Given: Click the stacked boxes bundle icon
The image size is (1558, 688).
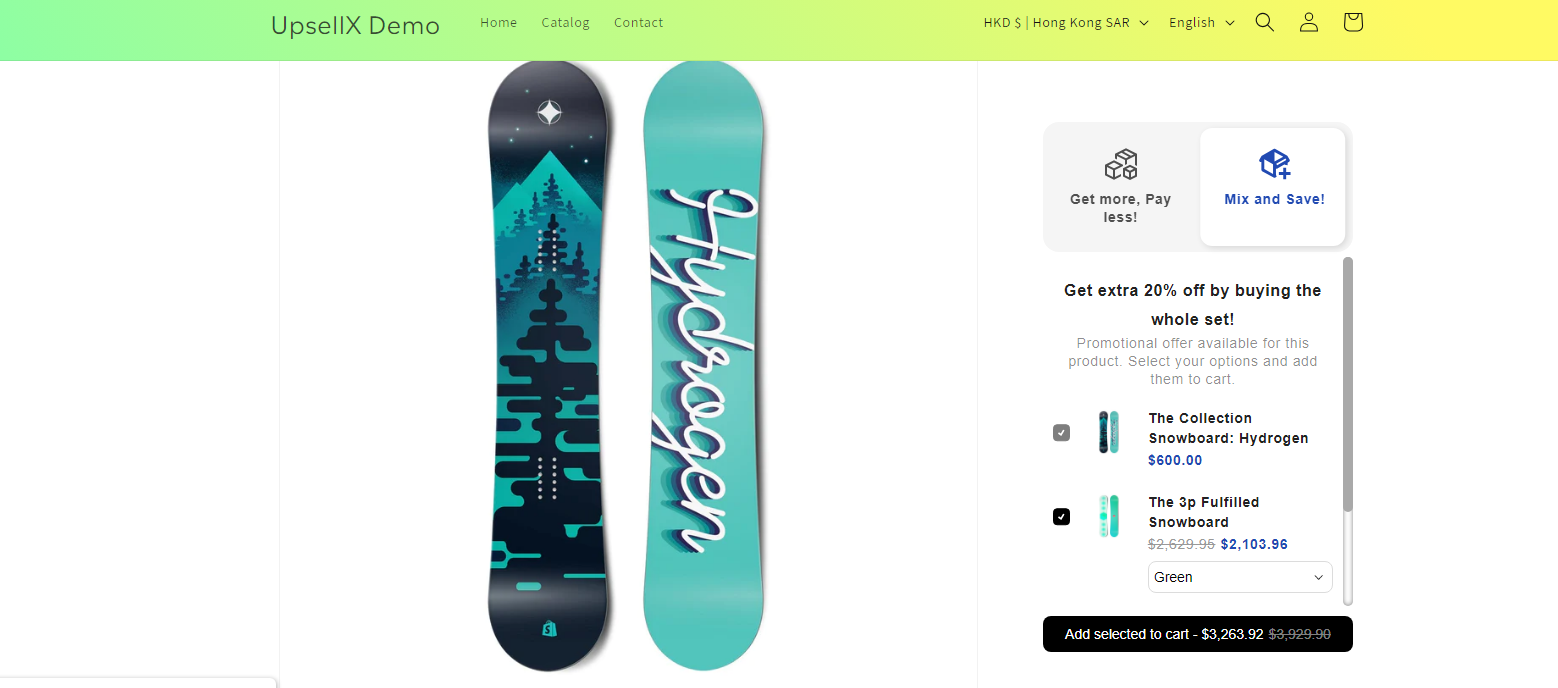Looking at the screenshot, I should (x=1121, y=164).
